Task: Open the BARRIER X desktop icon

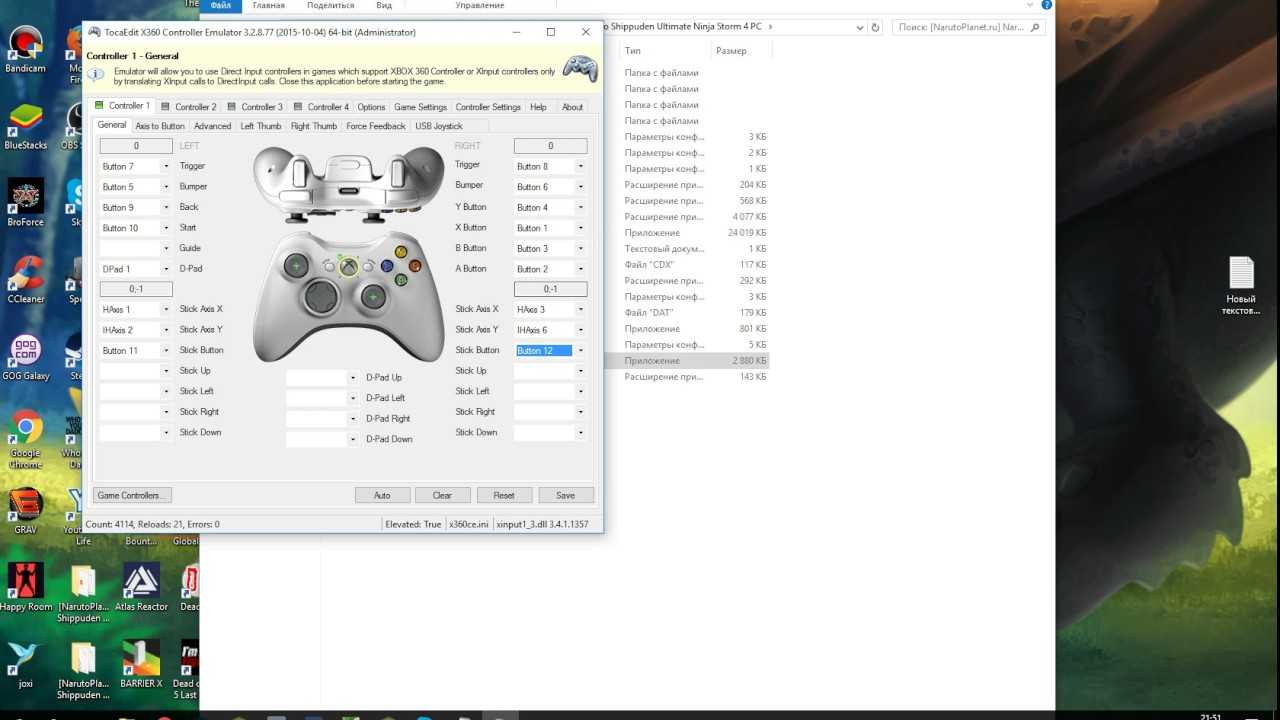Action: click(x=141, y=665)
